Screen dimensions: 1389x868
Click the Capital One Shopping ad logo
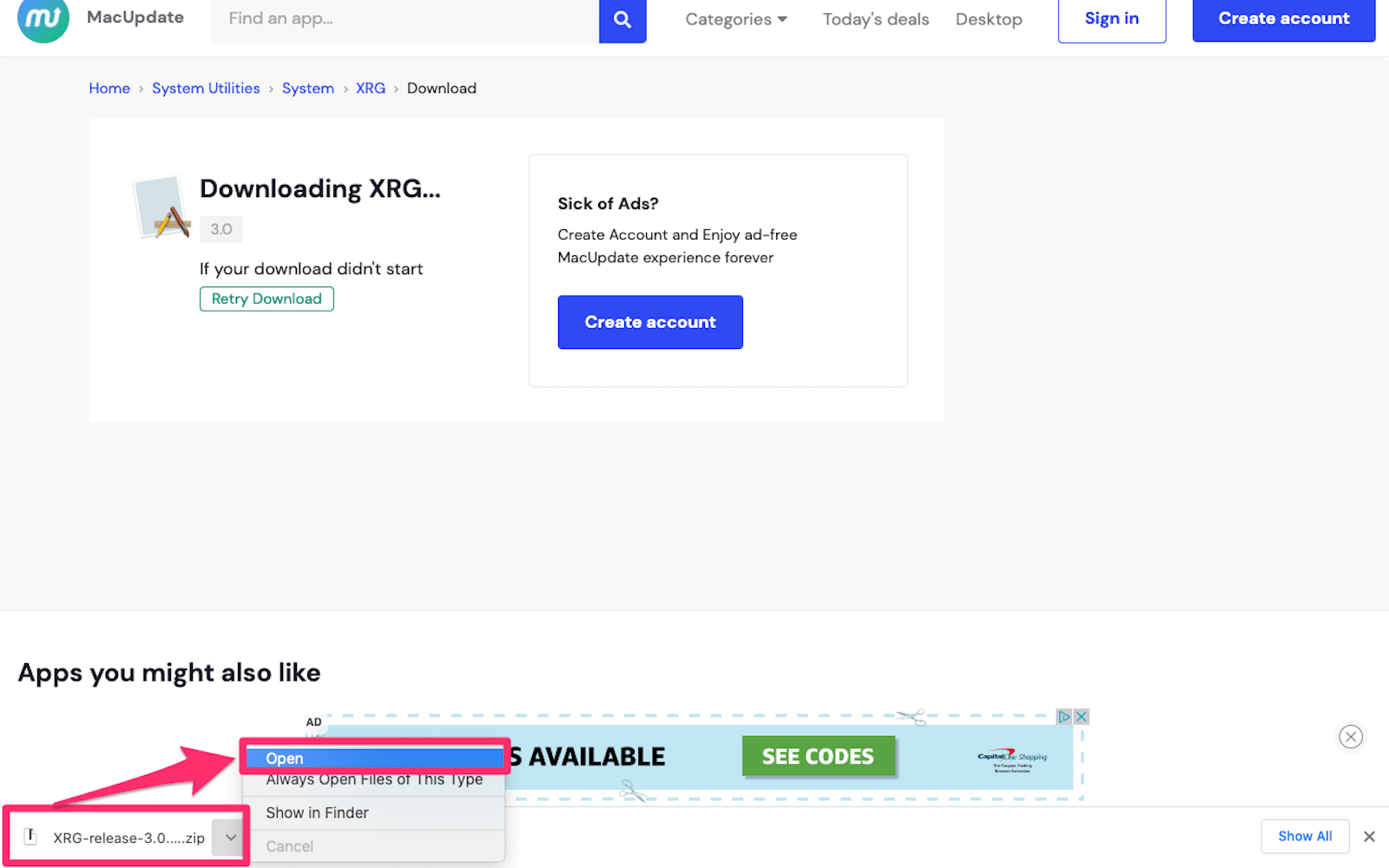click(x=1012, y=759)
